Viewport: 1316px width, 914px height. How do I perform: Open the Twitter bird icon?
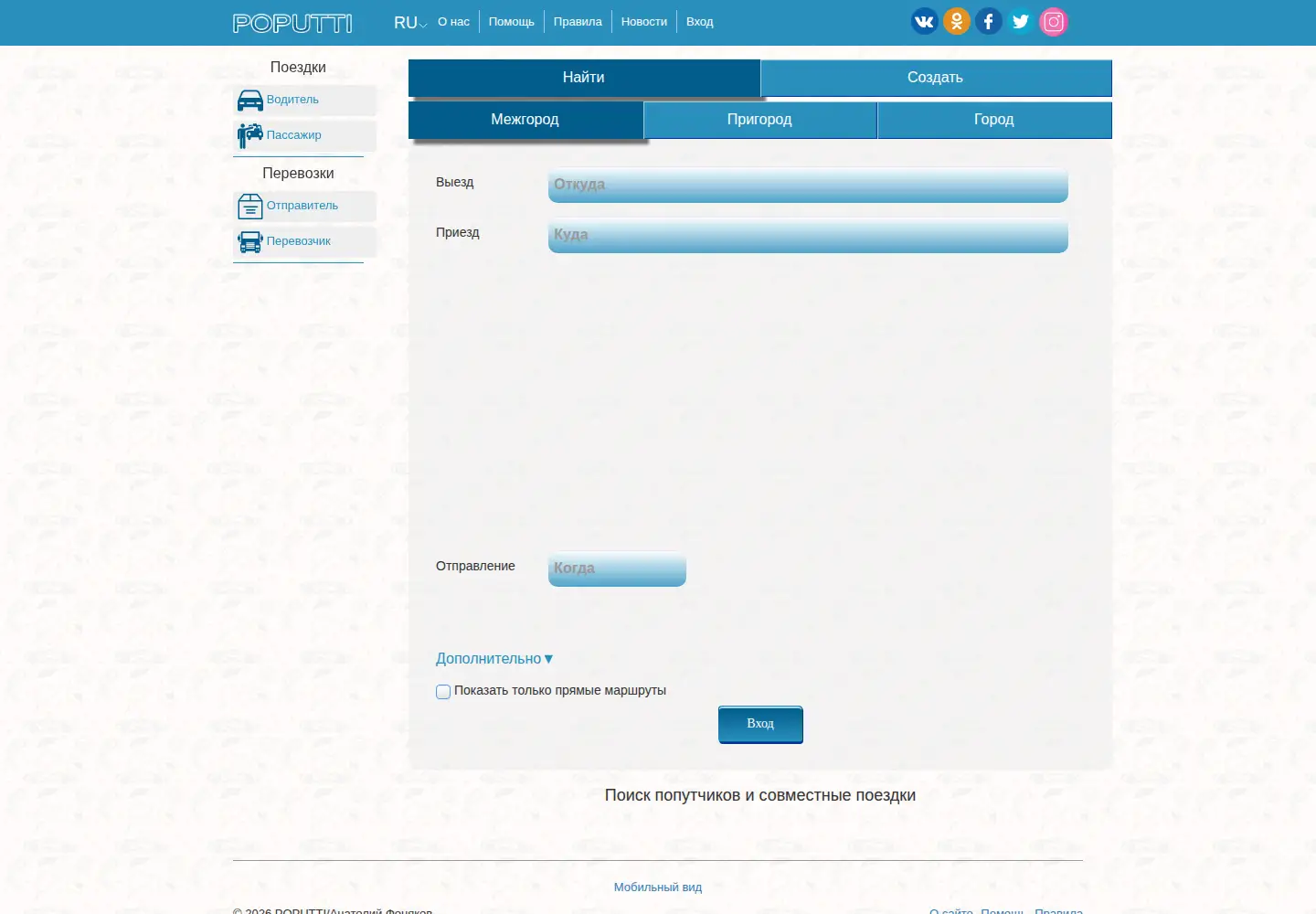click(x=1021, y=21)
